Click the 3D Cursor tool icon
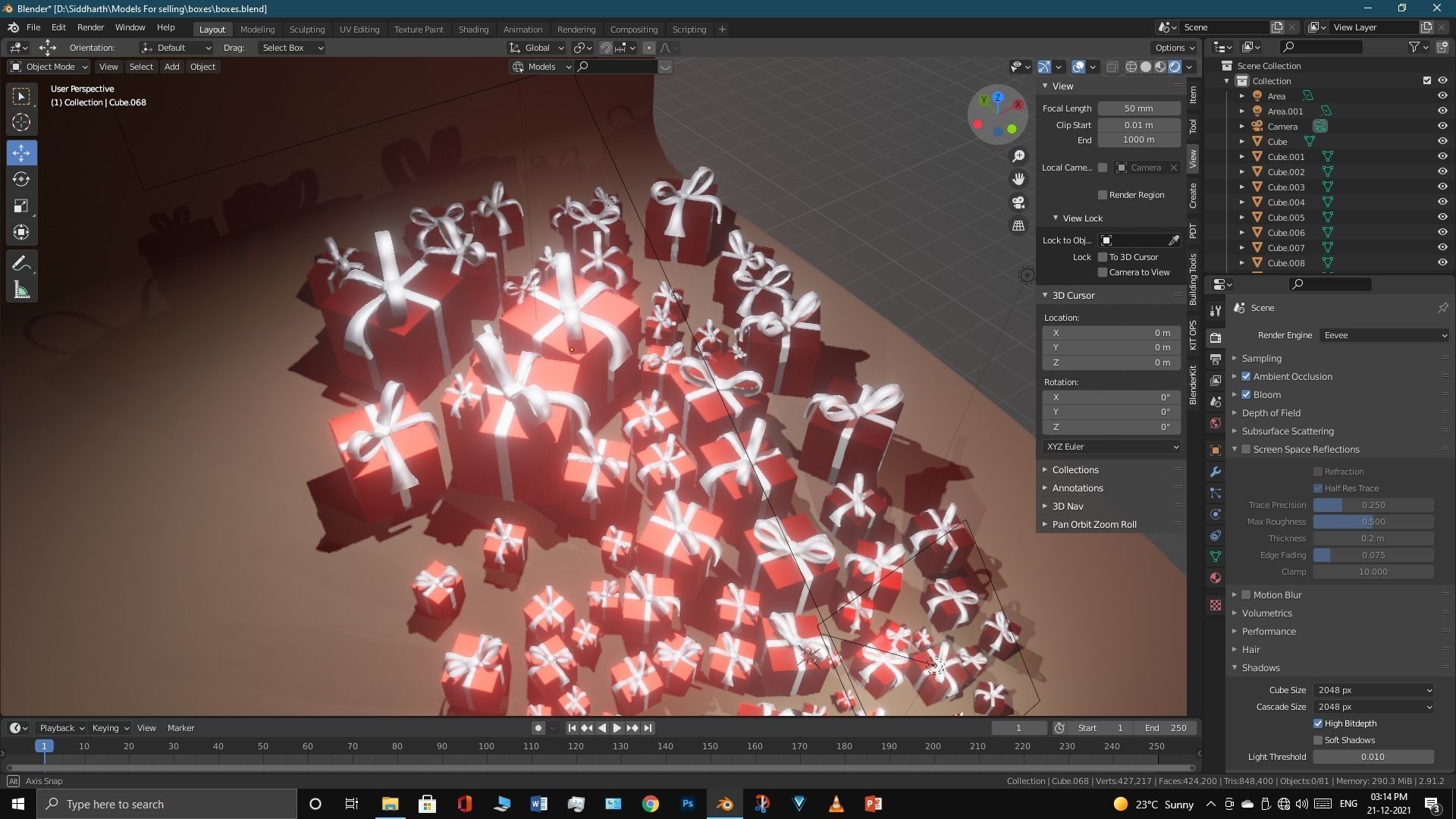The image size is (1456, 819). [x=21, y=123]
